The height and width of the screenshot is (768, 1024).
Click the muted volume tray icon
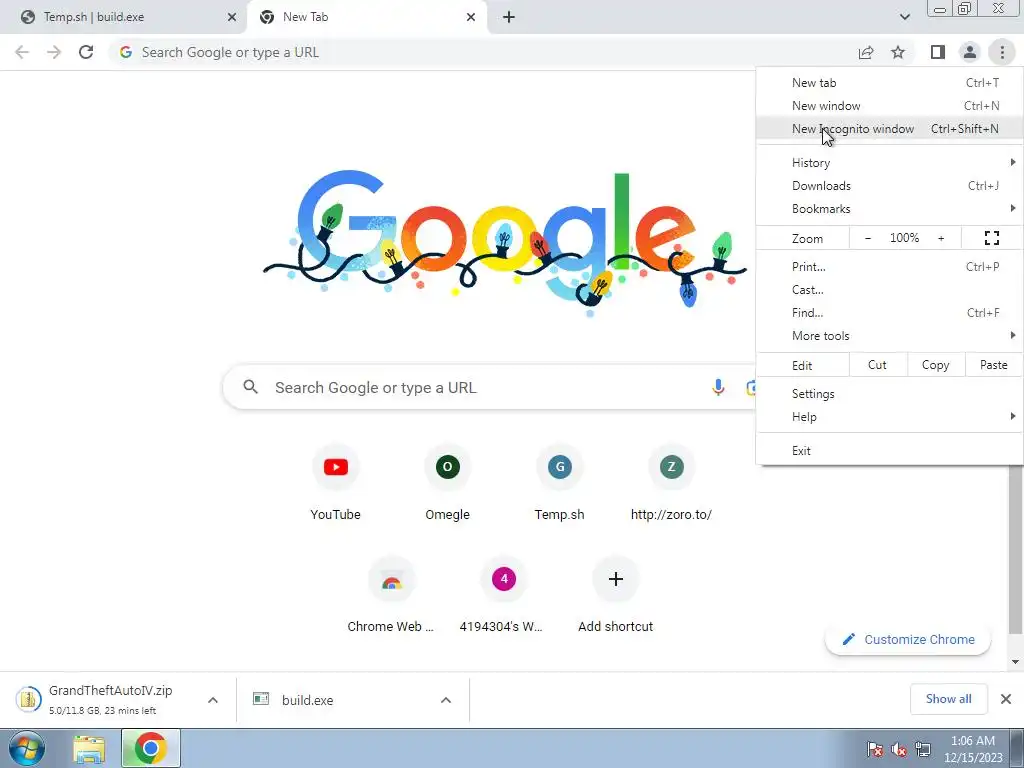pyautogui.click(x=899, y=750)
